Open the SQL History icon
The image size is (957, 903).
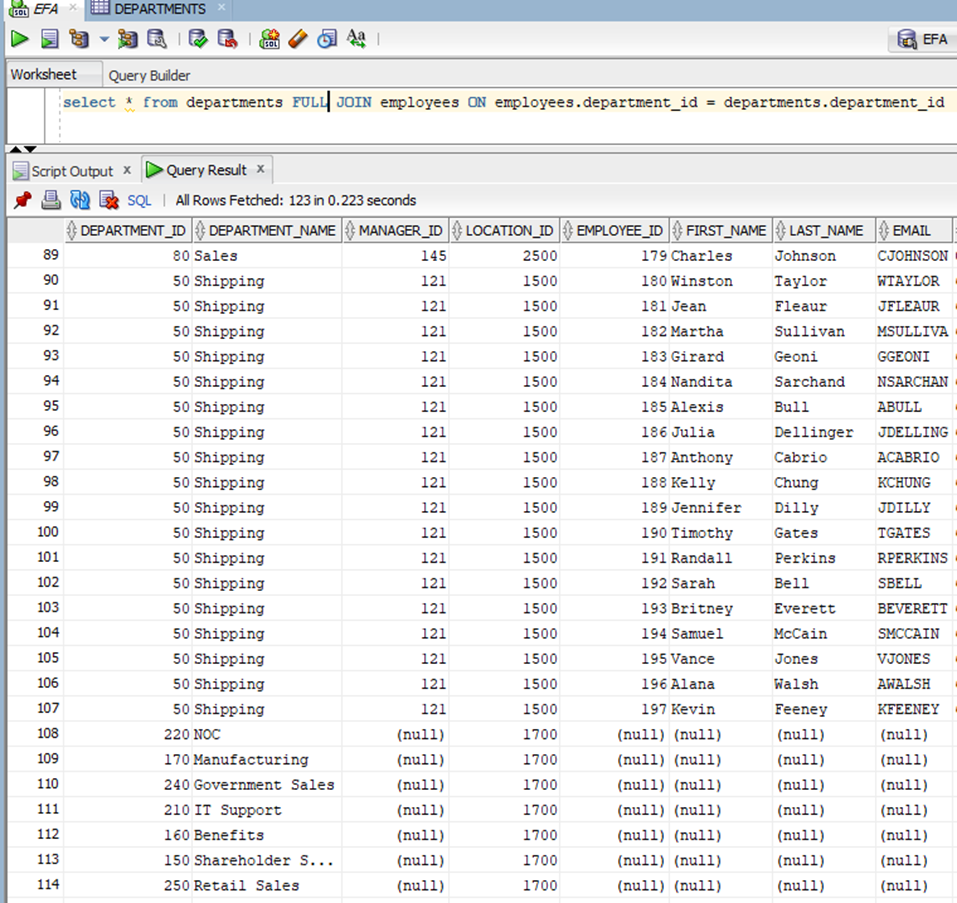coord(327,39)
